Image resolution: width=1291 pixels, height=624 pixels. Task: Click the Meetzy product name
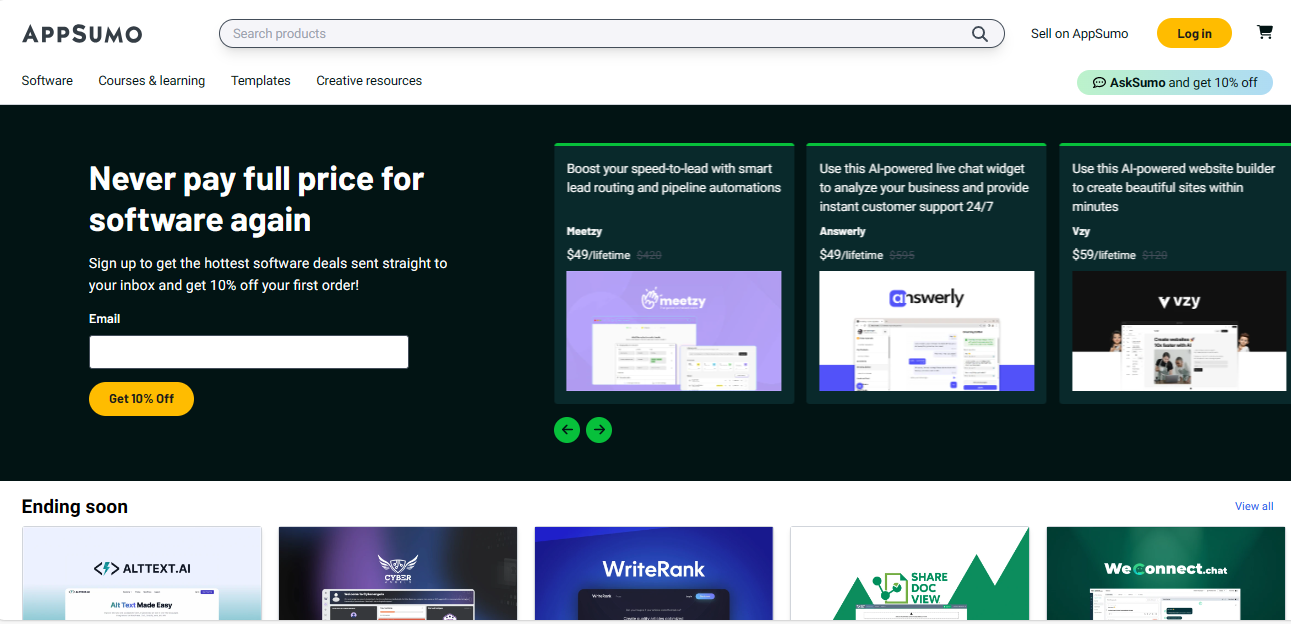[x=585, y=231]
